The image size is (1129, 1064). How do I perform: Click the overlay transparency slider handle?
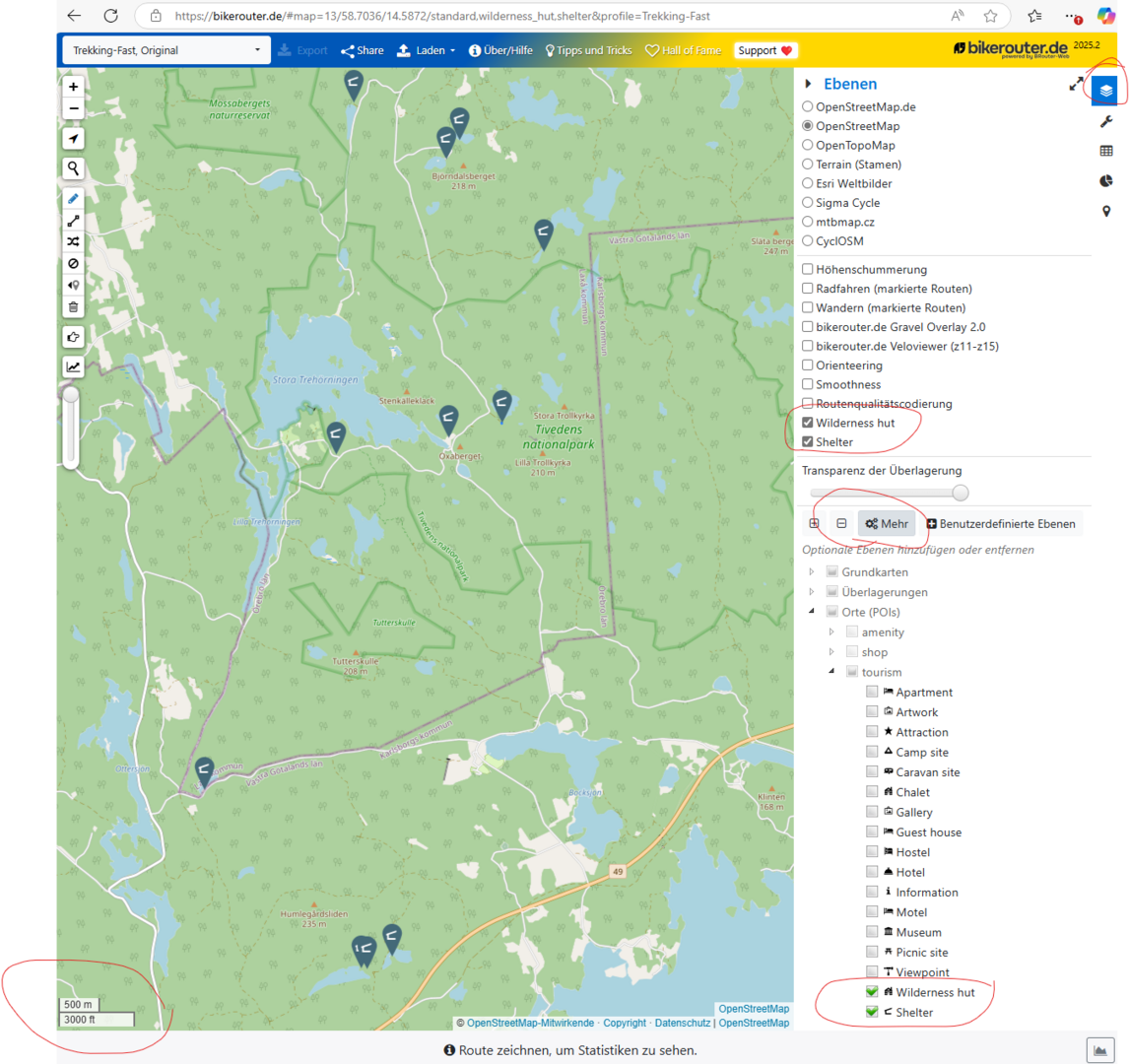click(x=960, y=493)
